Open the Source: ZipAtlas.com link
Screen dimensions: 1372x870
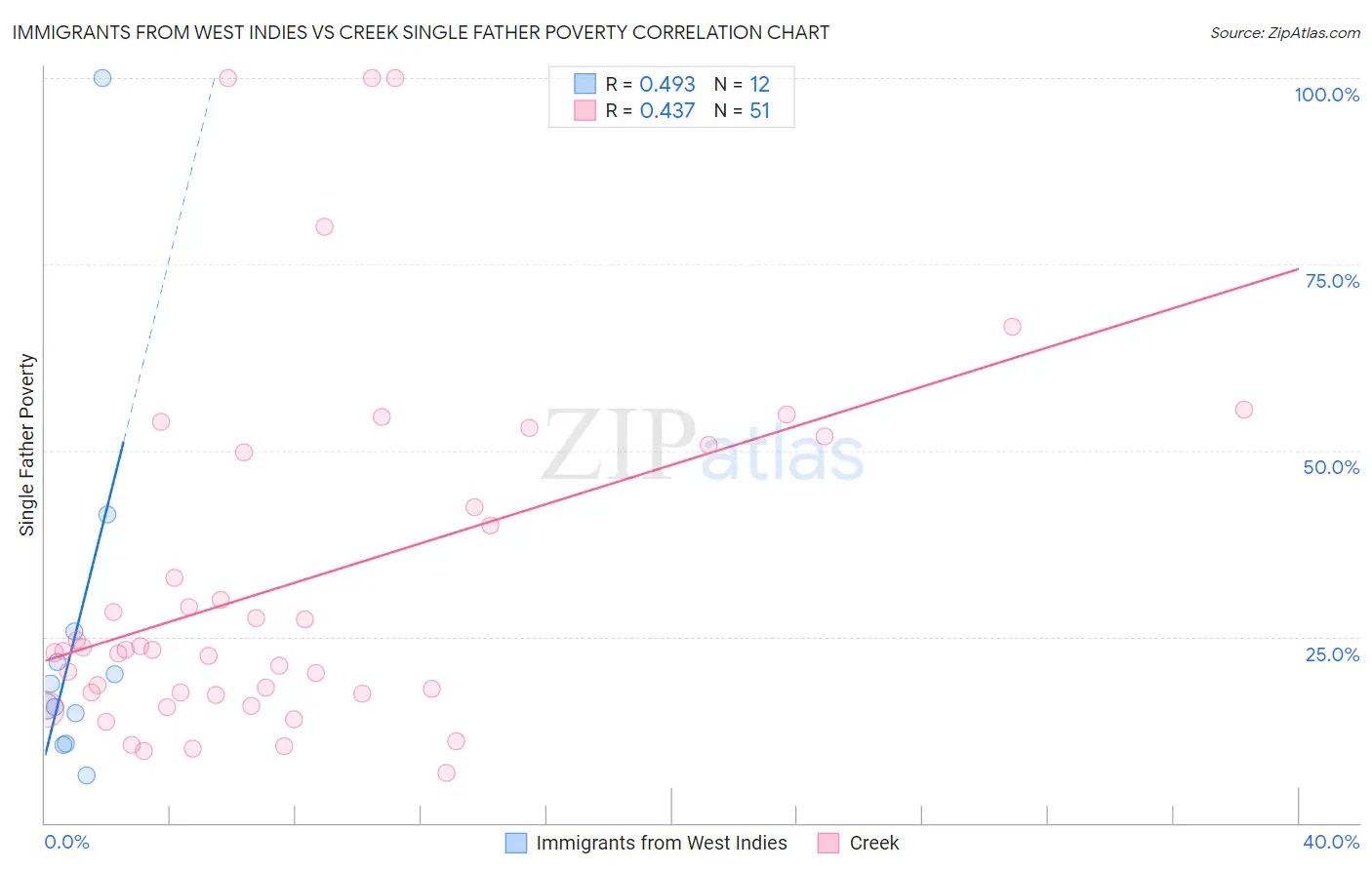(1285, 32)
